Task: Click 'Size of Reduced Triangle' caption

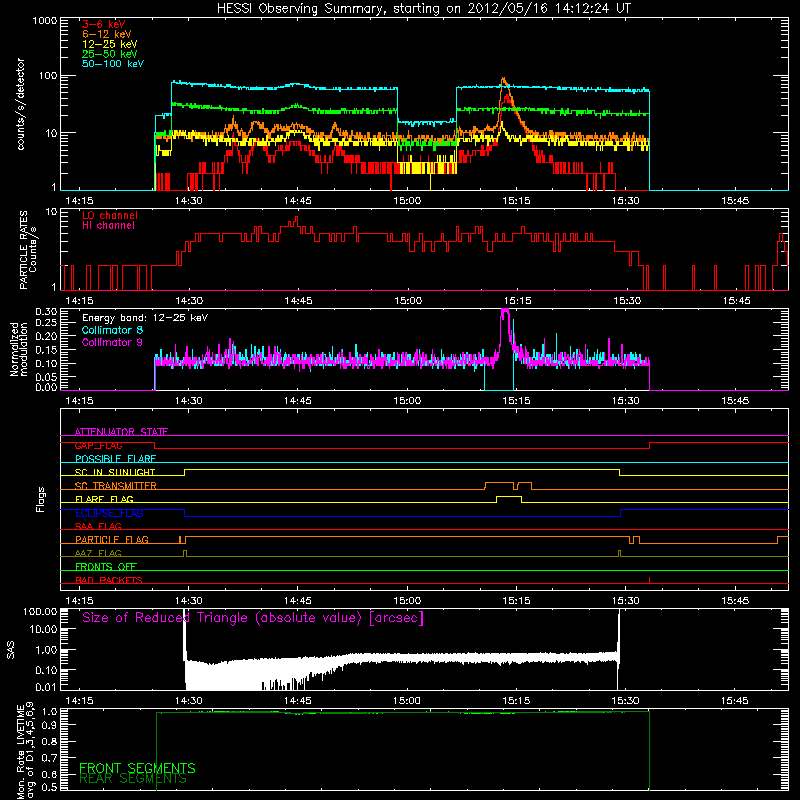Action: click(253, 618)
